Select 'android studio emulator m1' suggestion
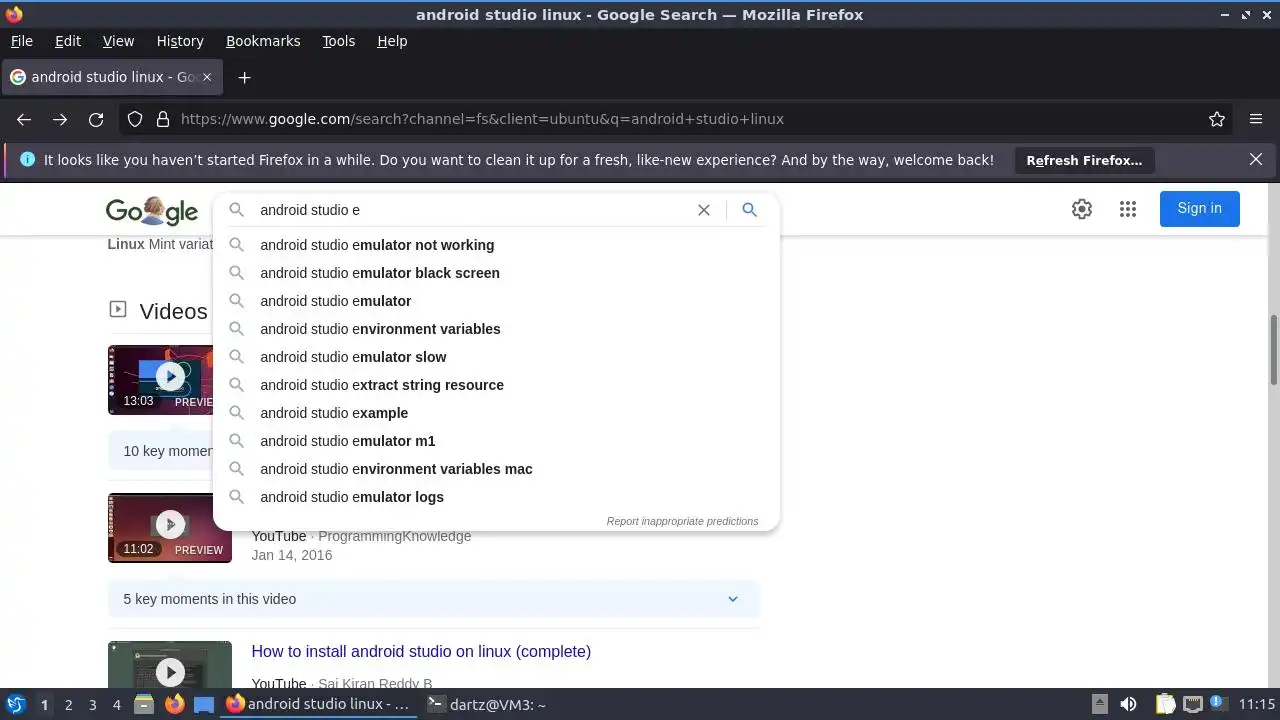The width and height of the screenshot is (1280, 720). 496,441
